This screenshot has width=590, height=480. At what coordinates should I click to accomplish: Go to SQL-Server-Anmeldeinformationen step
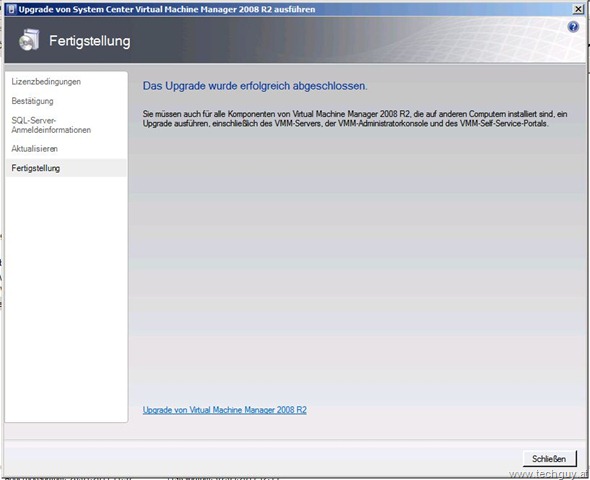tap(51, 125)
